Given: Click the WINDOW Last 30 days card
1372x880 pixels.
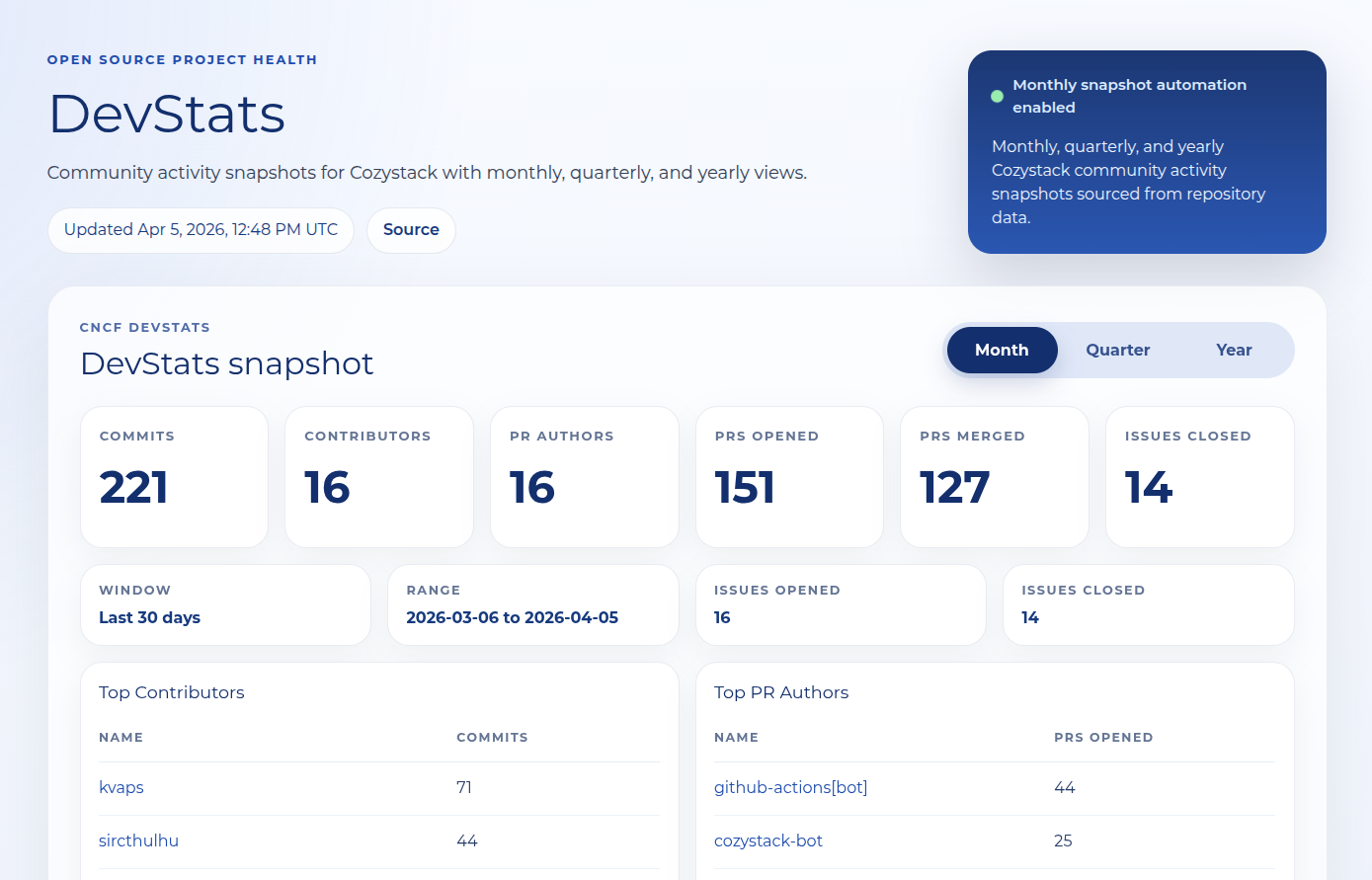Looking at the screenshot, I should [225, 604].
